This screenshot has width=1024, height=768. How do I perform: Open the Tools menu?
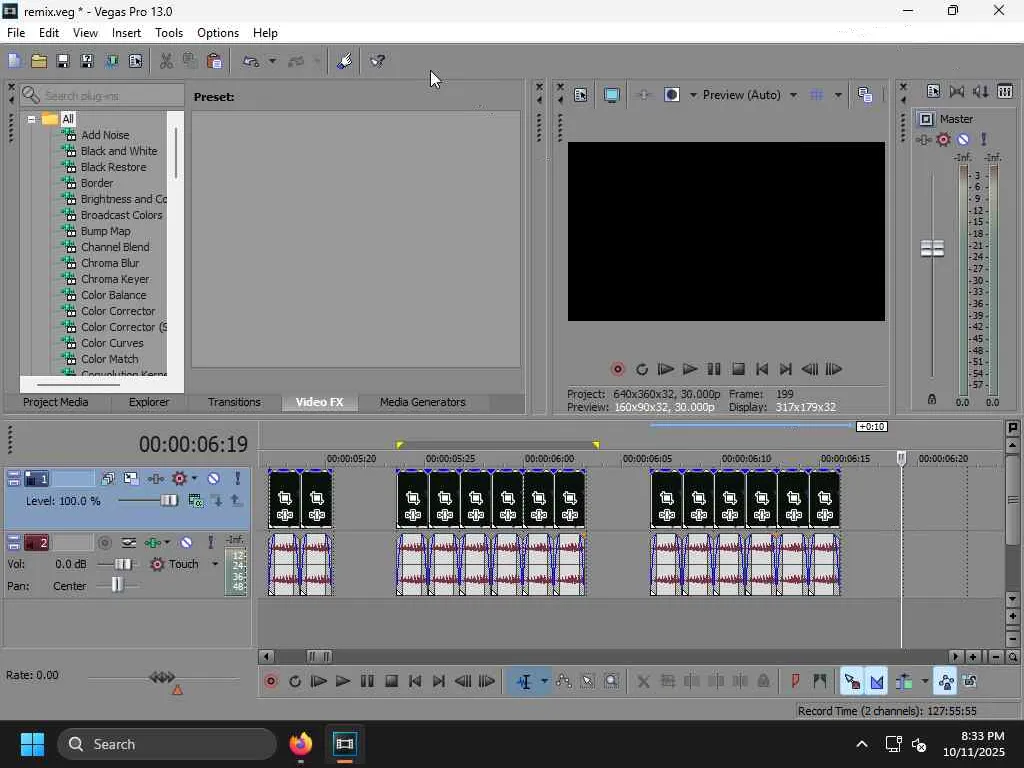pyautogui.click(x=168, y=33)
